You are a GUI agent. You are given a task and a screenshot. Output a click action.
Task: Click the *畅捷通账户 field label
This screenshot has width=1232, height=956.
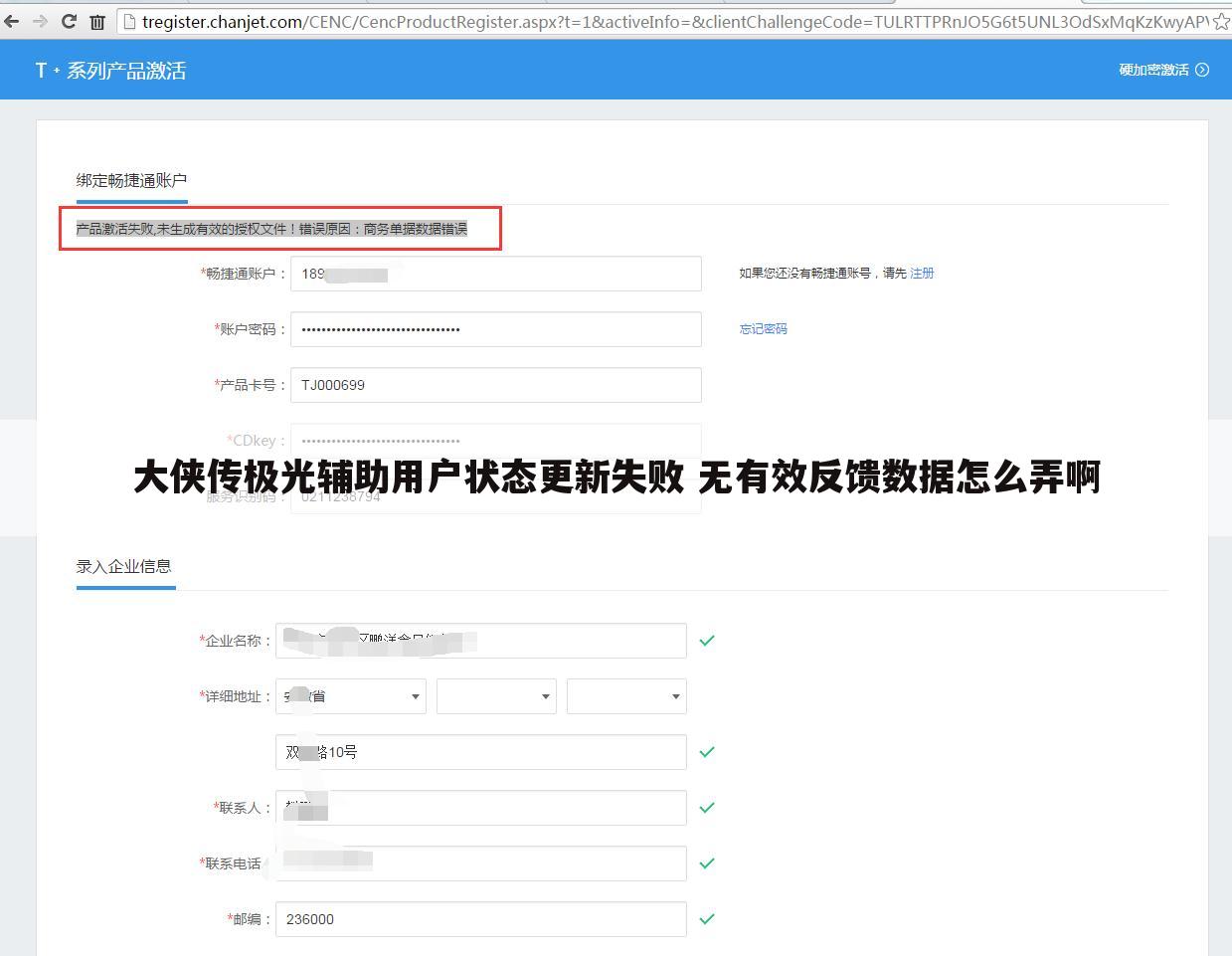coord(243,274)
